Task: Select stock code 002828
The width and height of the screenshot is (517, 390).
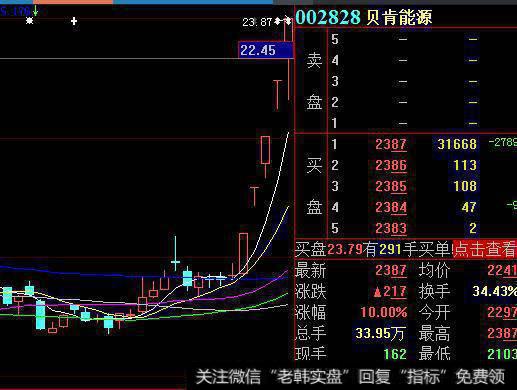Action: (328, 17)
